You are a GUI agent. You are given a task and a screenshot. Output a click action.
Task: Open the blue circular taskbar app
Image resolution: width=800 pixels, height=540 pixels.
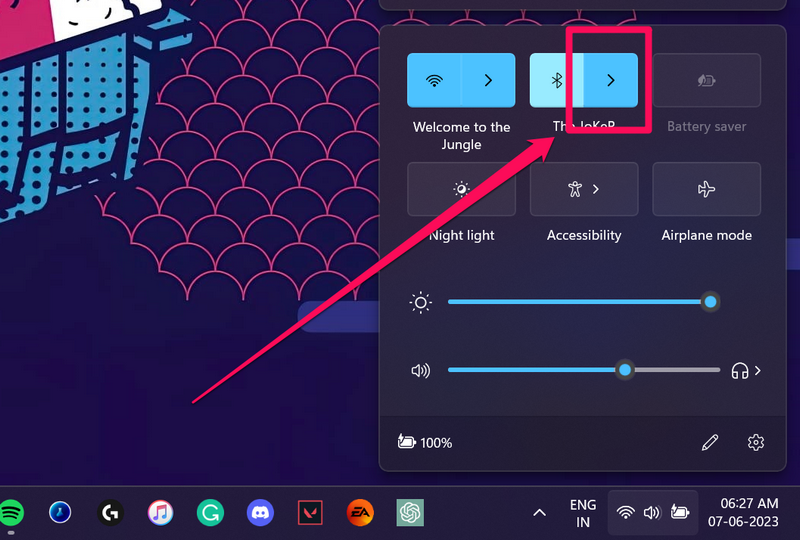pyautogui.click(x=60, y=512)
